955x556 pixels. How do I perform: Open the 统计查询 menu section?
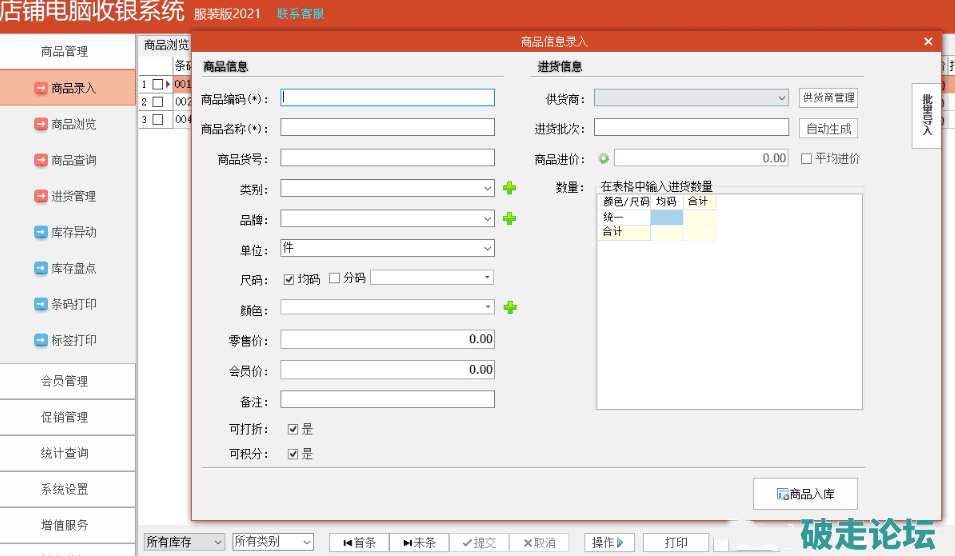(67, 453)
